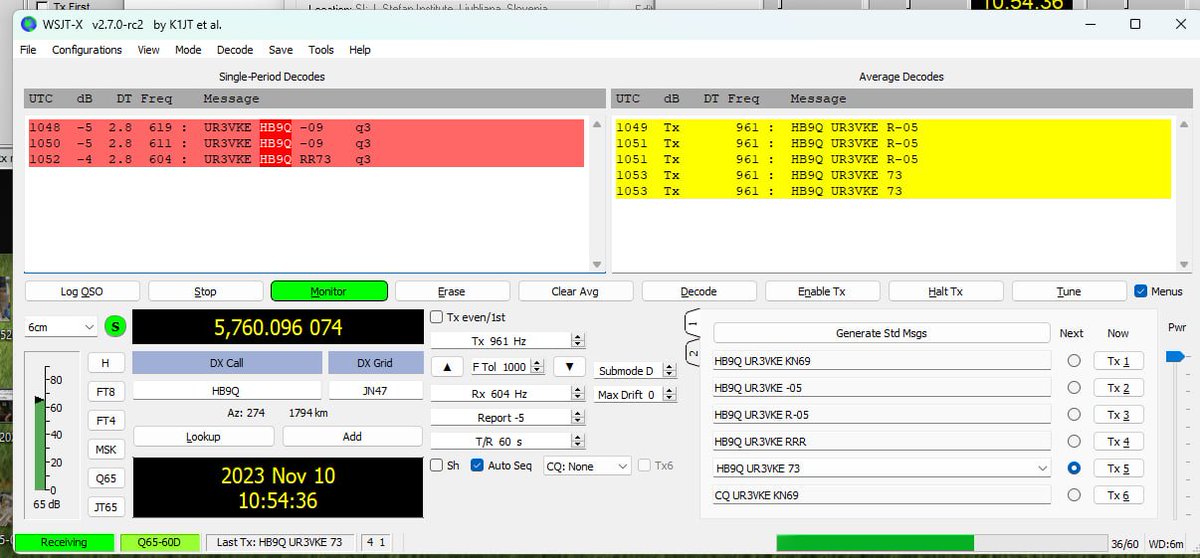The width and height of the screenshot is (1200, 558).
Task: Toggle Tx even/1st checkbox
Action: [x=436, y=317]
